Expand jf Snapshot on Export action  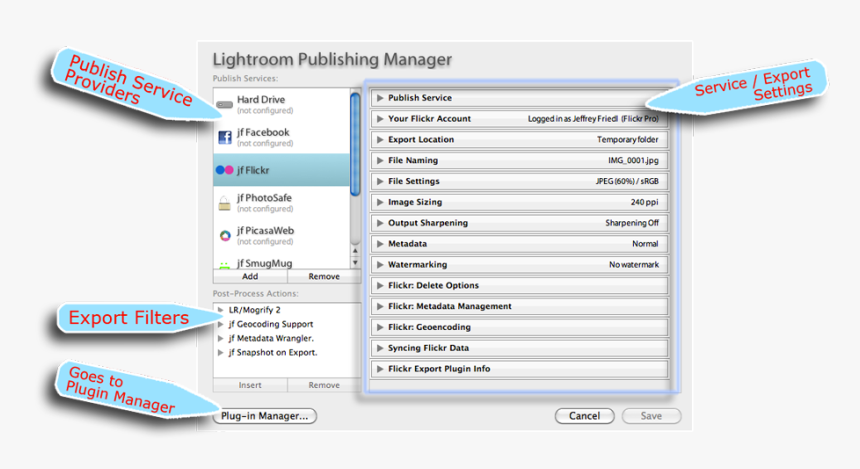coord(220,353)
